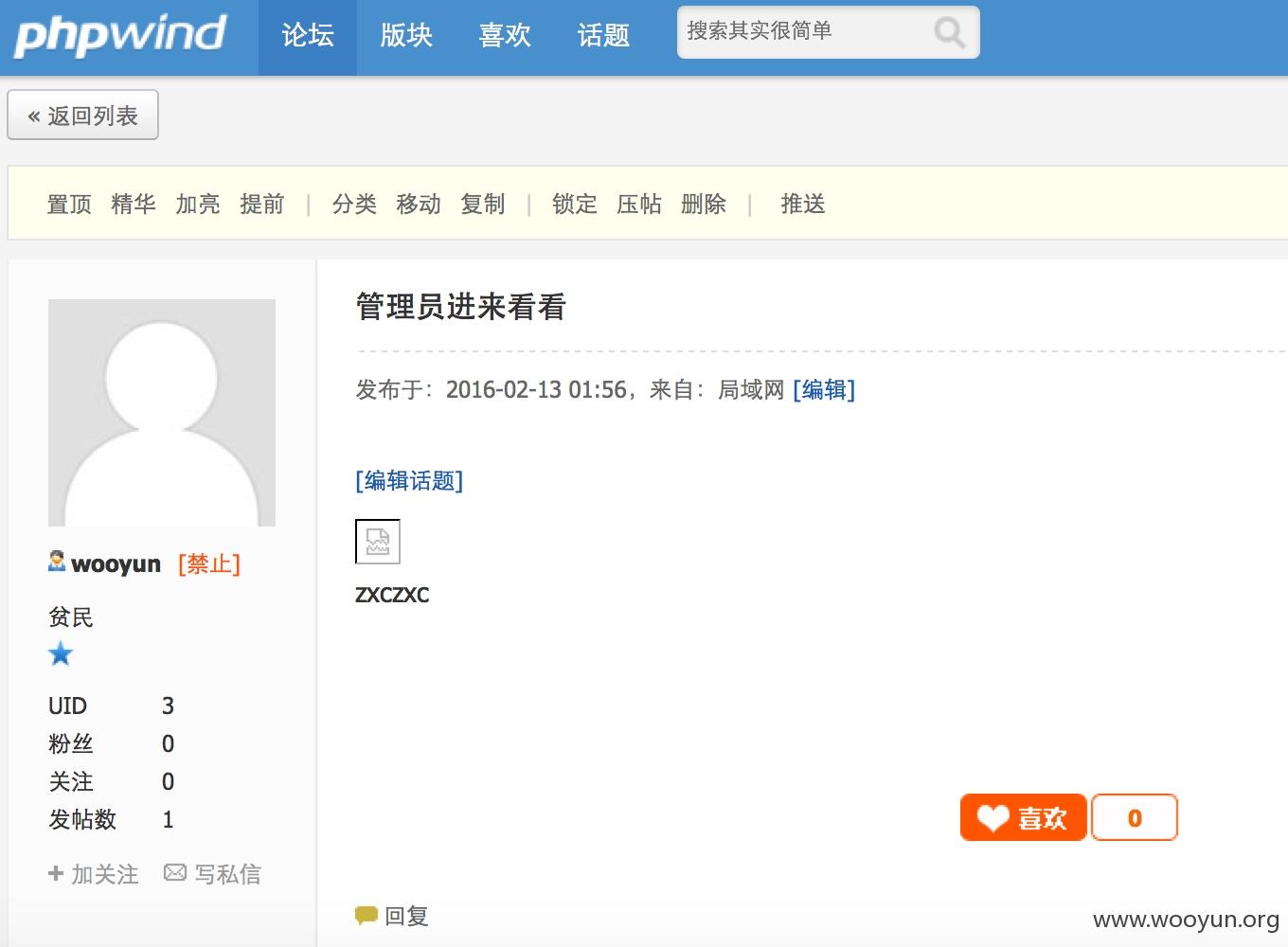Click the [编辑] link after 局域网
The height and width of the screenshot is (947, 1288).
pyautogui.click(x=824, y=390)
